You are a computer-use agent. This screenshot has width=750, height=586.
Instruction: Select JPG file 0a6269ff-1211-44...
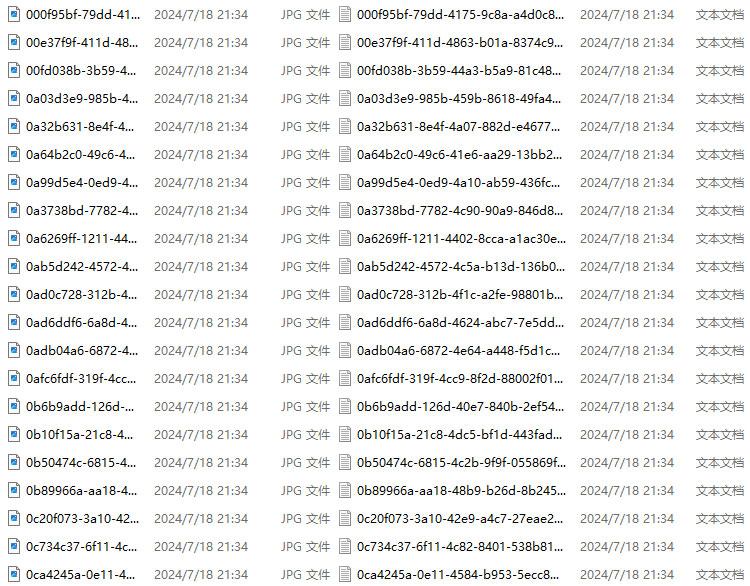pos(81,239)
